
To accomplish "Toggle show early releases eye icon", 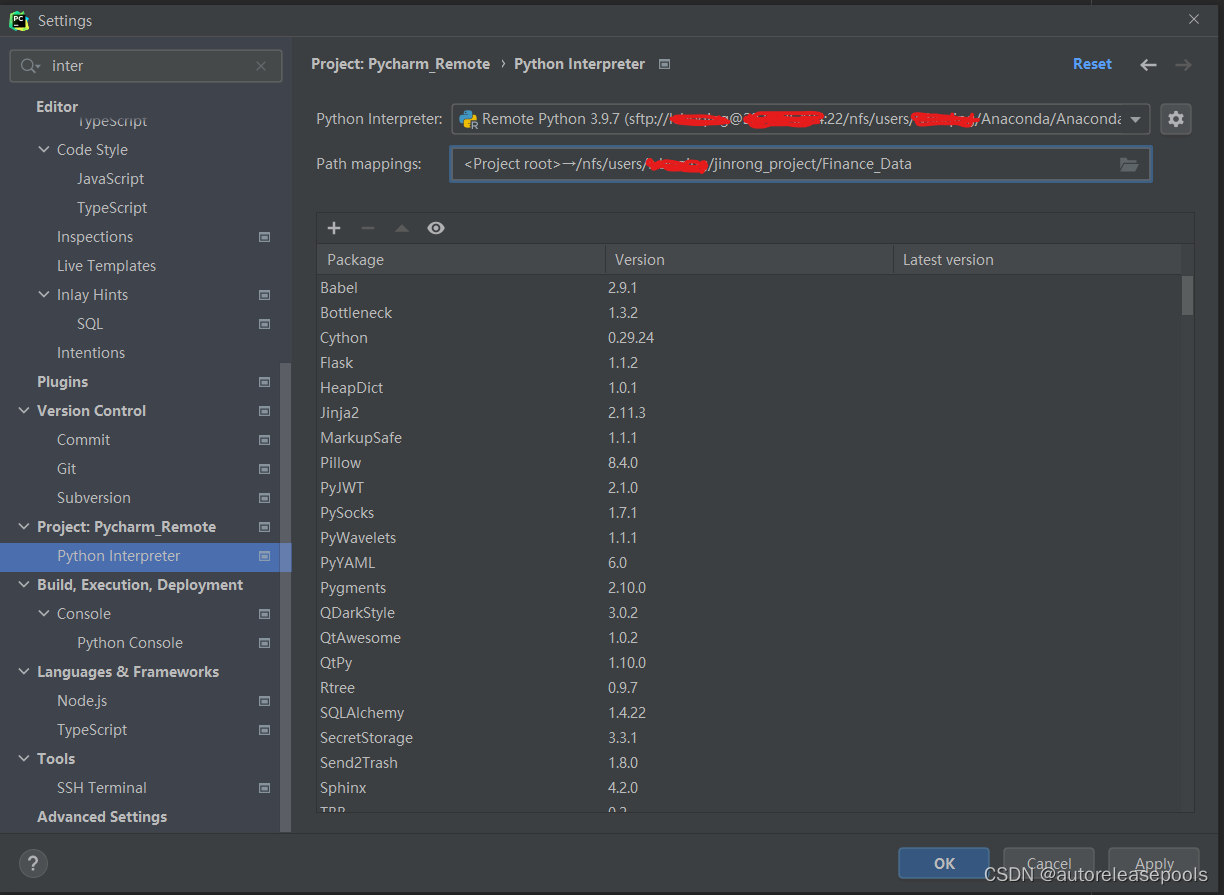I will (436, 228).
